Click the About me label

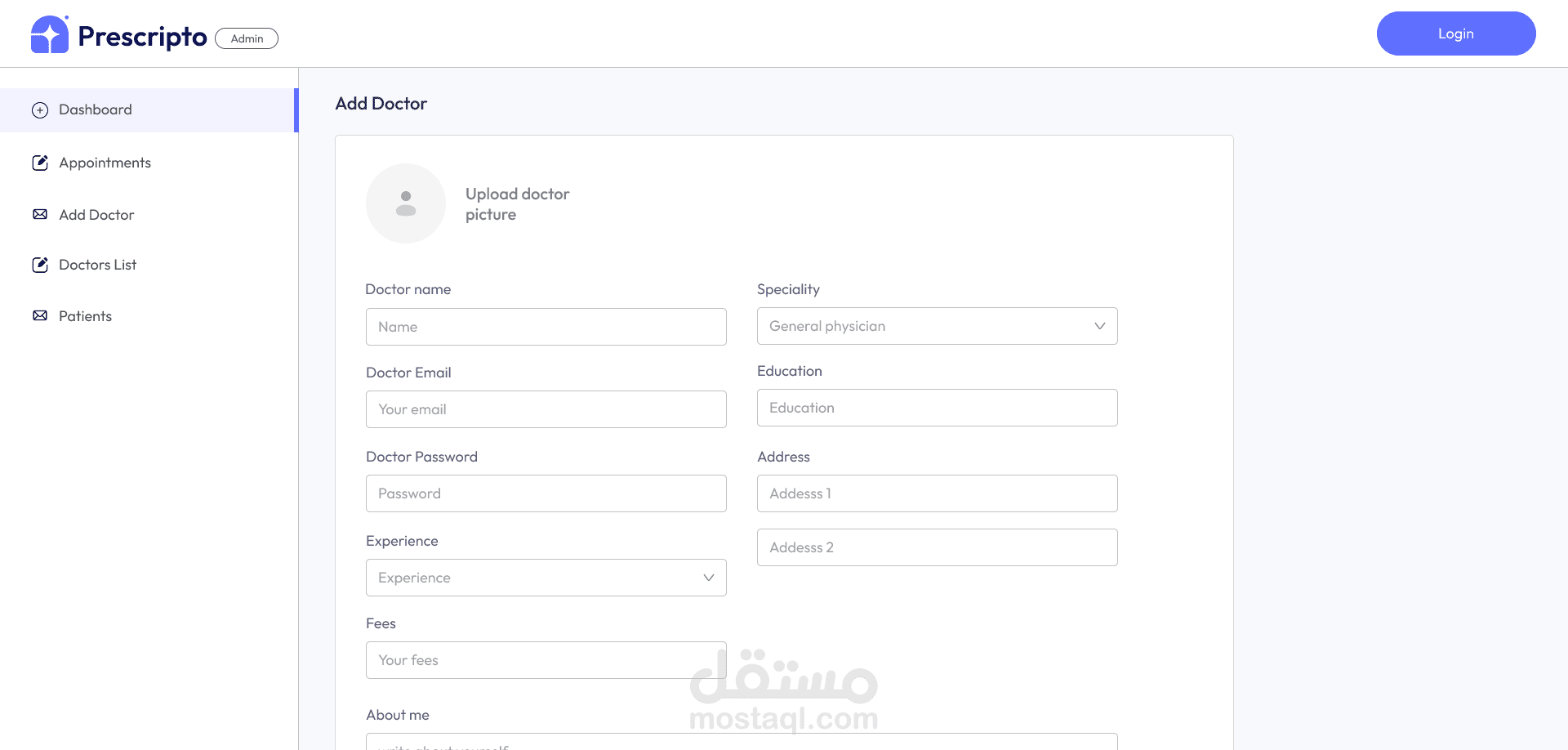click(398, 715)
